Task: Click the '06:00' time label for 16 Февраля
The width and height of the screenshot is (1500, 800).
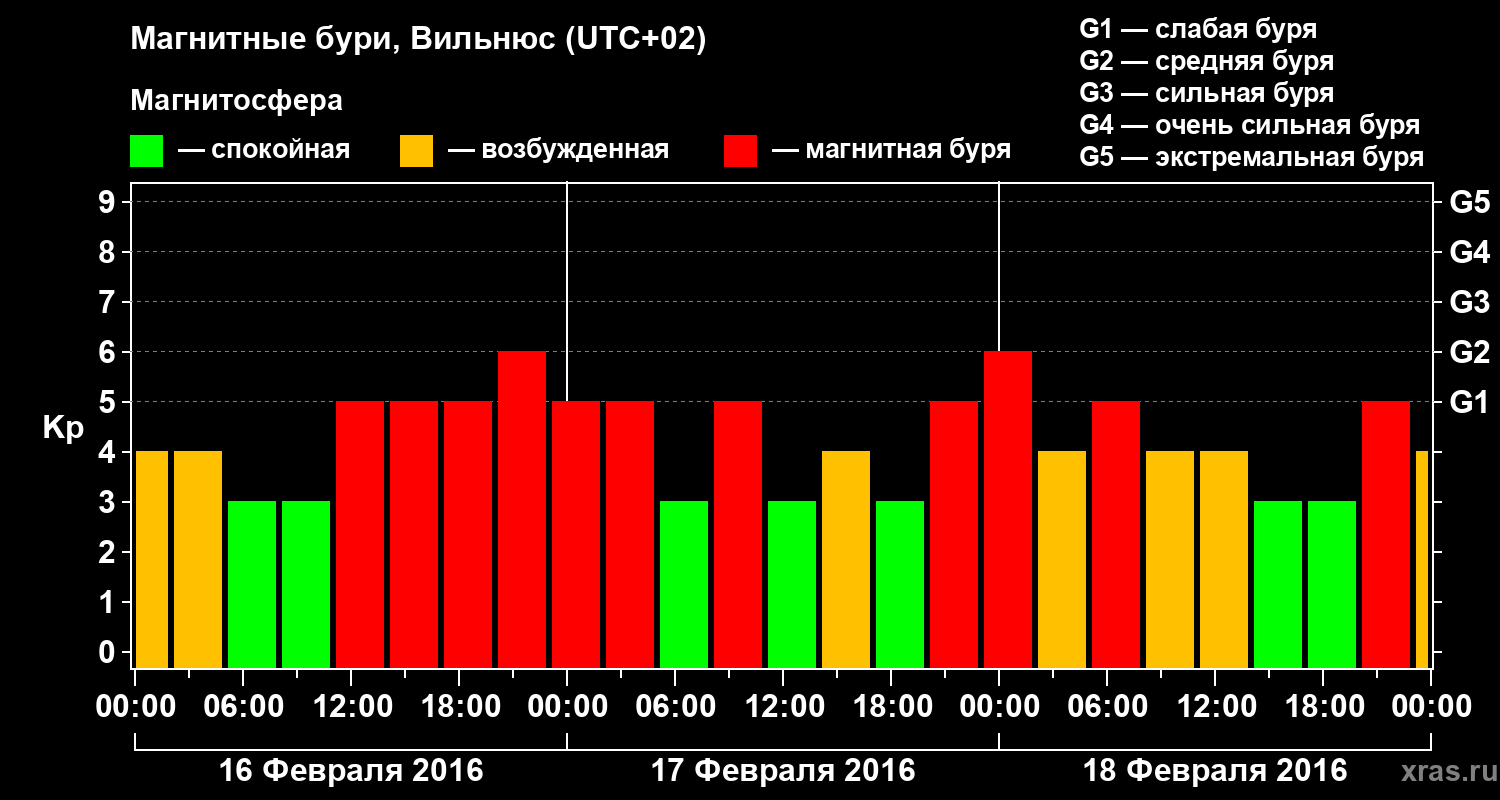Action: [x=243, y=706]
